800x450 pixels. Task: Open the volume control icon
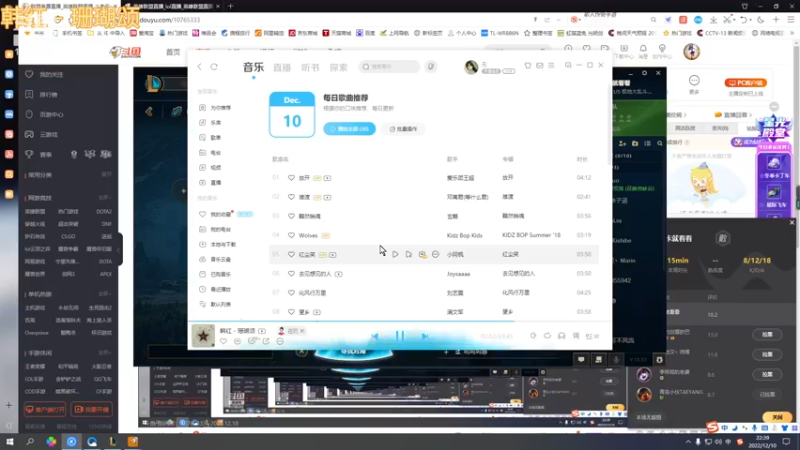[533, 336]
